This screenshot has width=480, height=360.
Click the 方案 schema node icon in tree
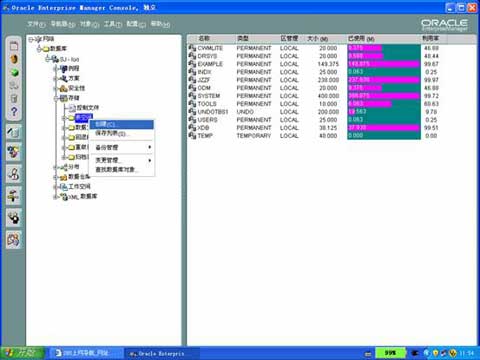(x=63, y=78)
